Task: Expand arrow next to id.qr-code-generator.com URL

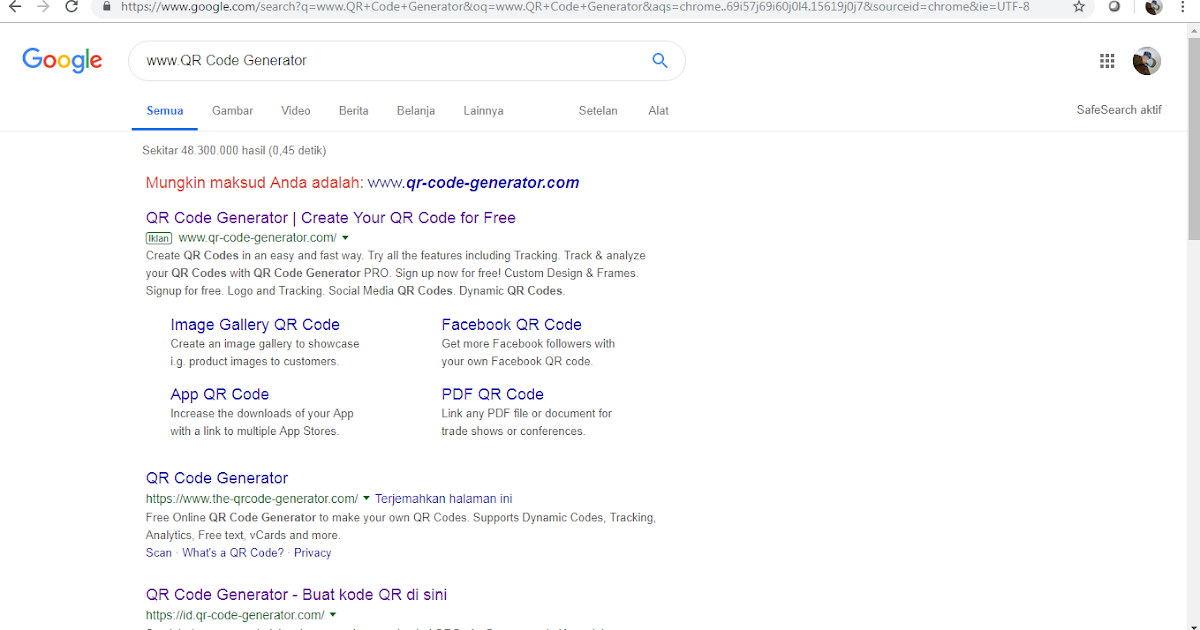Action: tap(333, 615)
